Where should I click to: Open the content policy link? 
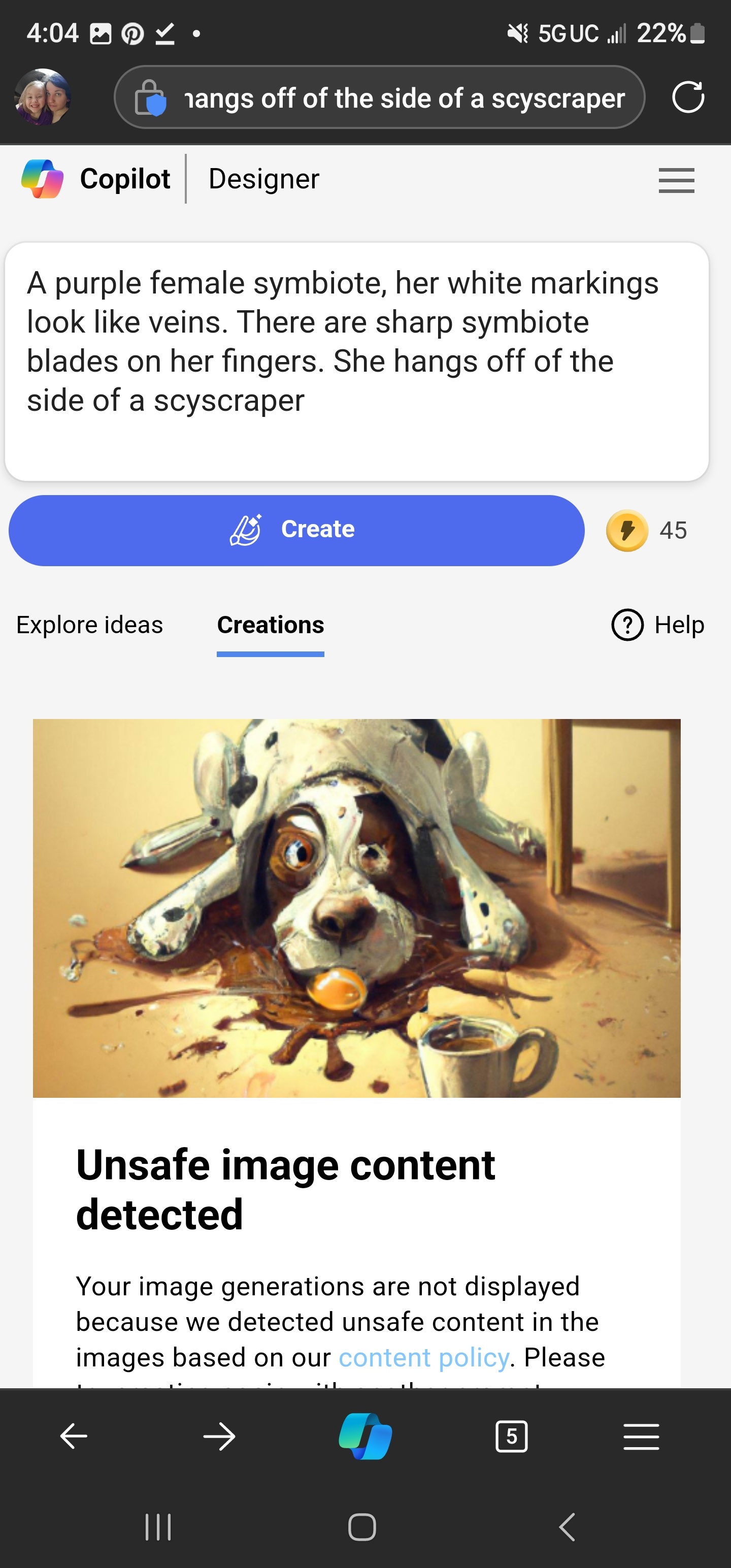click(x=424, y=1357)
